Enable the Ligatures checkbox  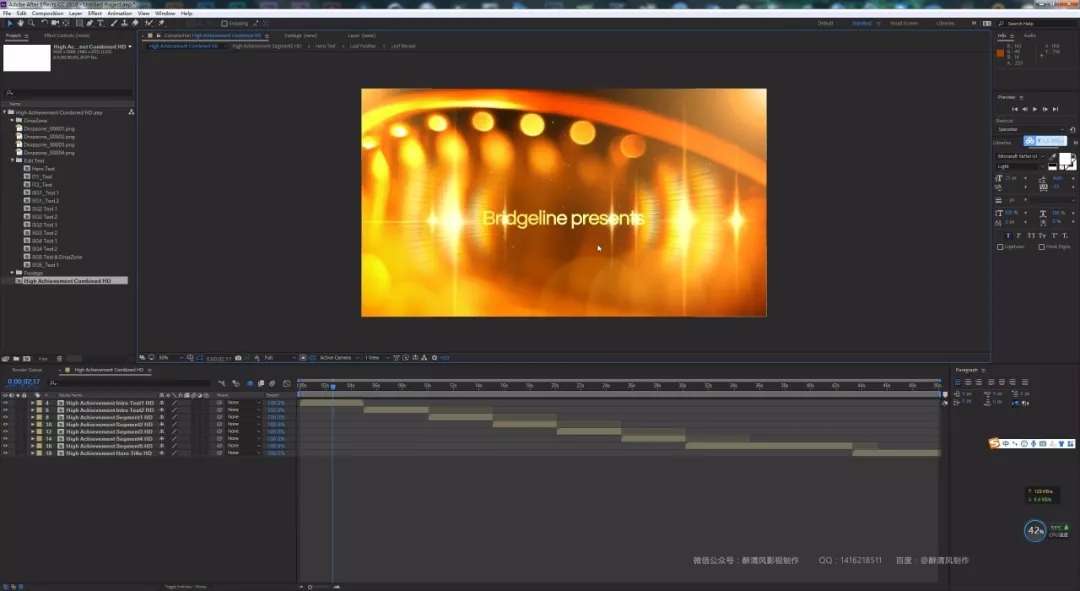[1000, 247]
